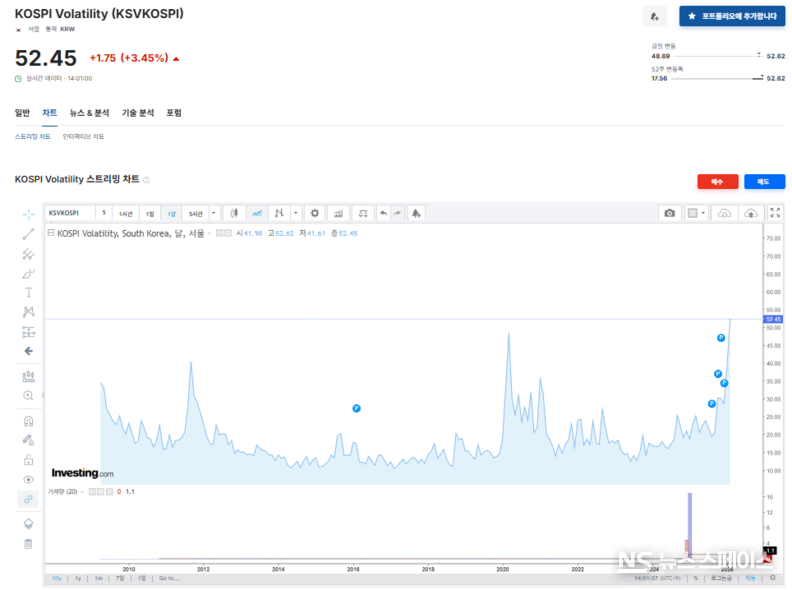Click the KSVKOSPI symbol input field
792x590 pixels.
70,213
